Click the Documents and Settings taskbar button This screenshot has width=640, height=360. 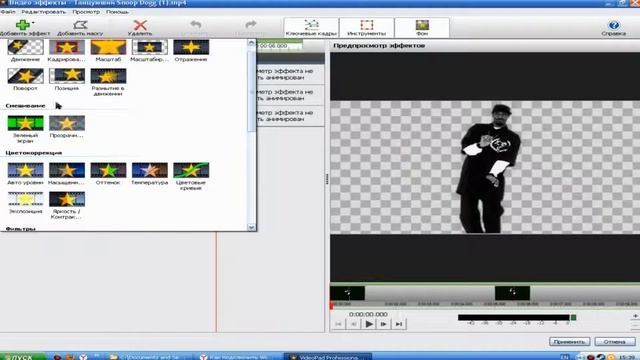[x=149, y=357]
